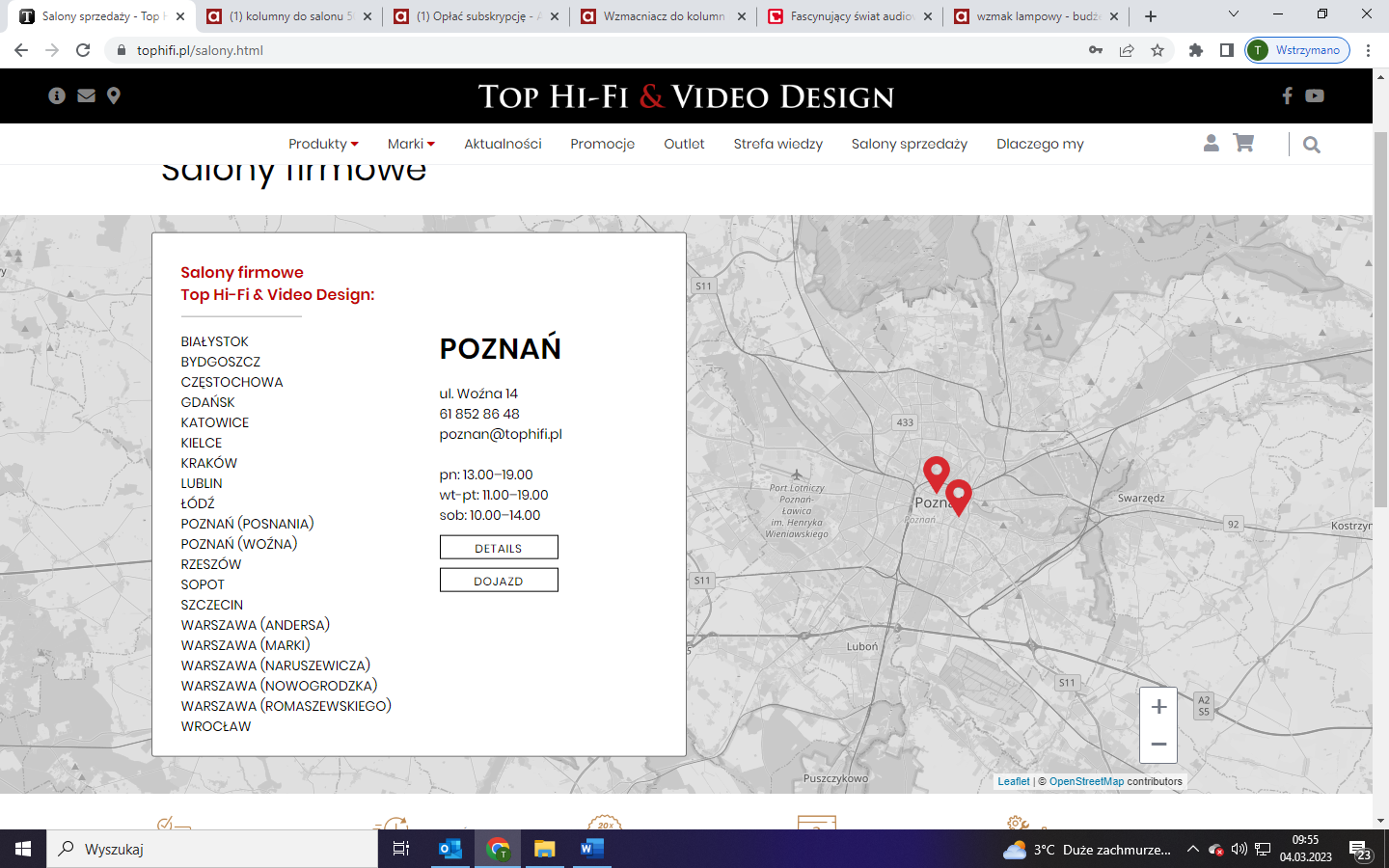Open the Dlaczego my menu item
The height and width of the screenshot is (868, 1389).
tap(1040, 144)
